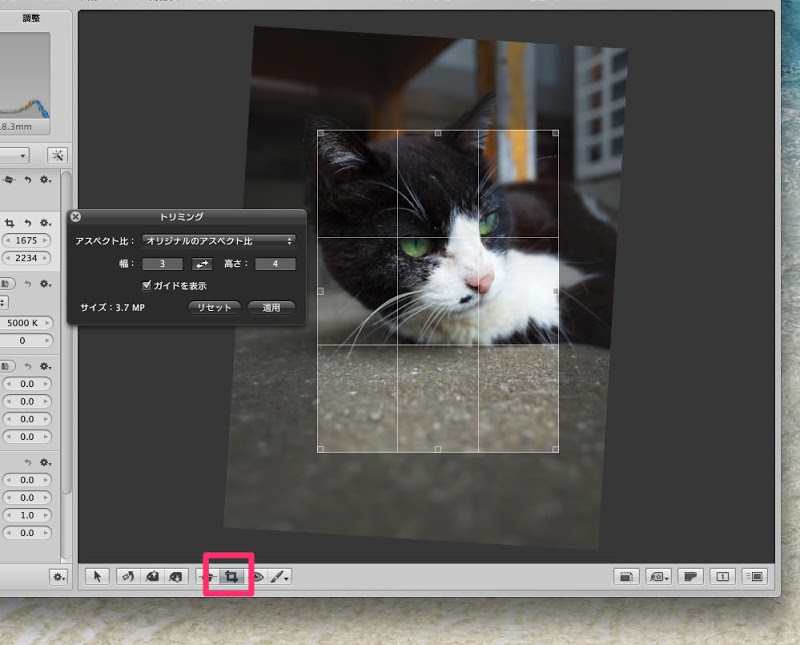
Task: Select the 調整 tab
Action: (x=31, y=18)
